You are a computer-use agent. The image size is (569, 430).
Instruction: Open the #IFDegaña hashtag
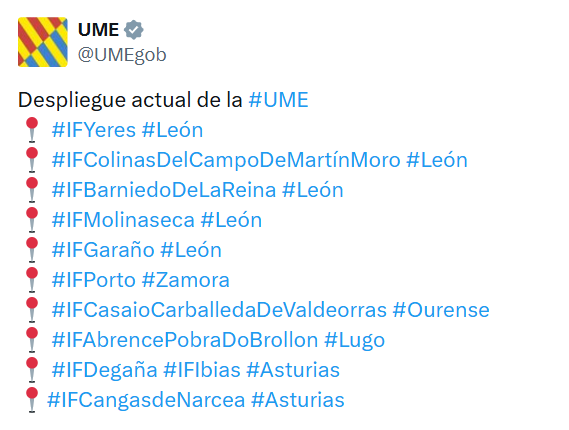click(105, 370)
